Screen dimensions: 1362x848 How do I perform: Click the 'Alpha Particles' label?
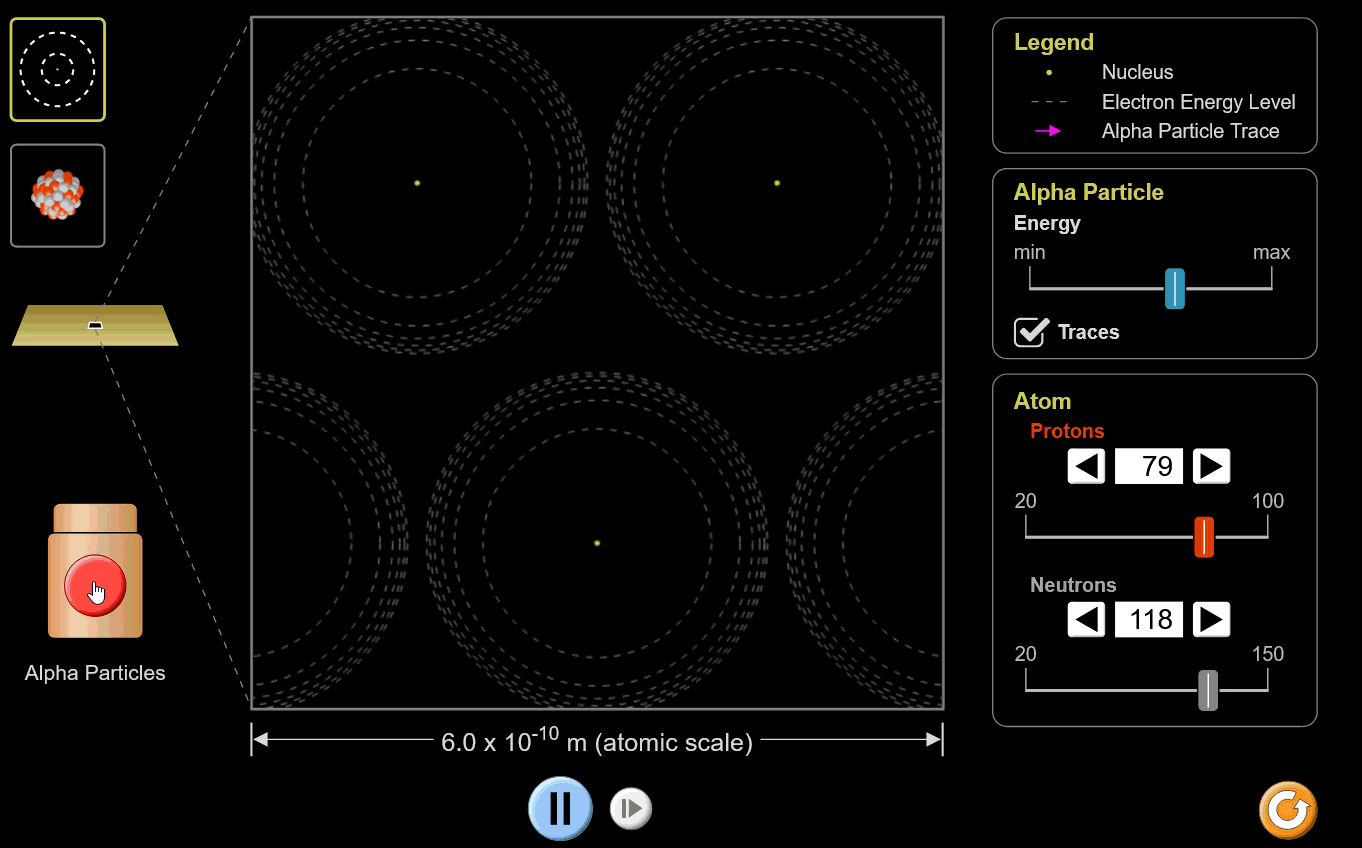click(95, 673)
